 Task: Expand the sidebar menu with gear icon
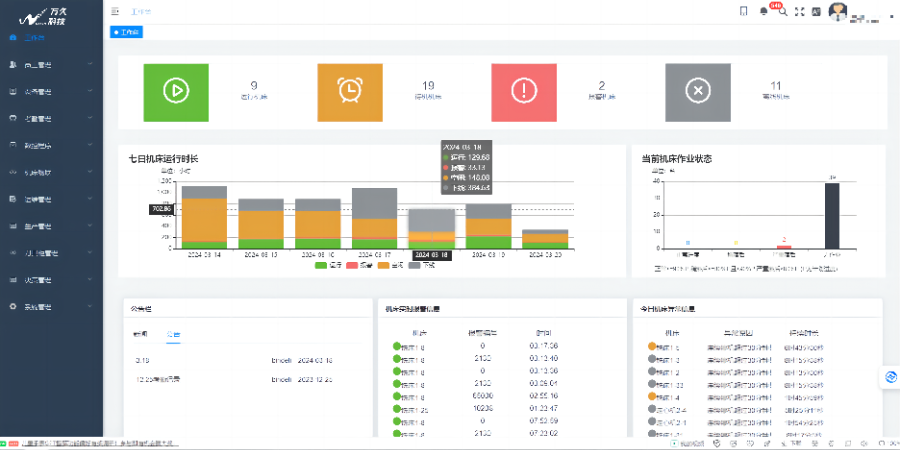[x=52, y=307]
